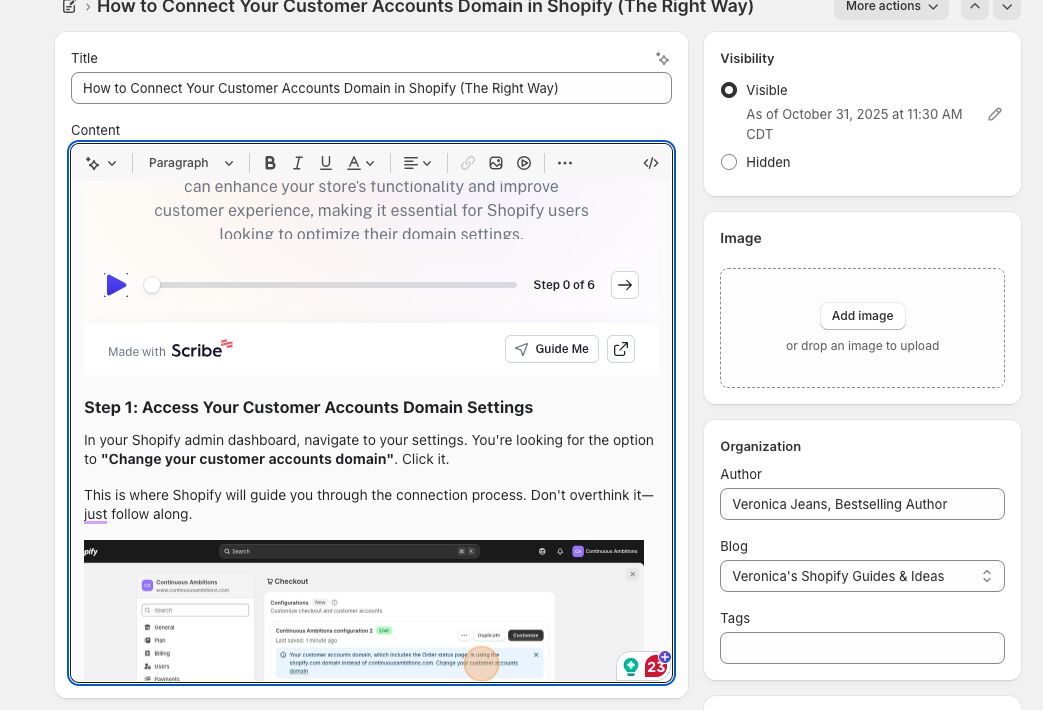Switch to HTML code view

click(x=651, y=163)
